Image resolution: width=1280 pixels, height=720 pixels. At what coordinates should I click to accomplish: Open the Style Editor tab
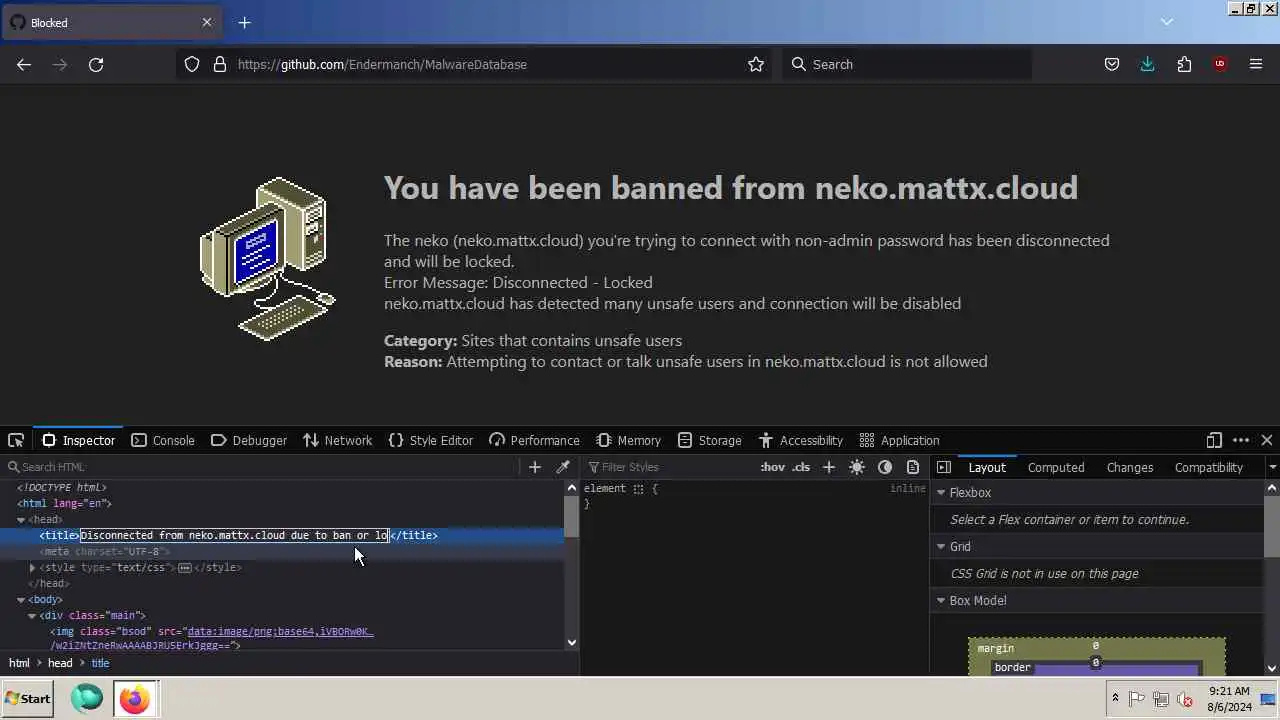point(431,440)
